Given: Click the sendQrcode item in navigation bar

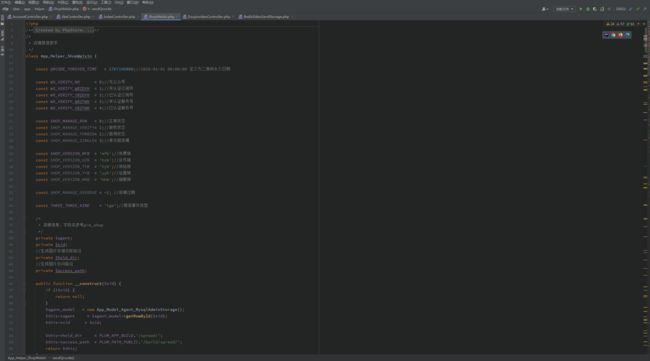Looking at the screenshot, I should (97, 9).
